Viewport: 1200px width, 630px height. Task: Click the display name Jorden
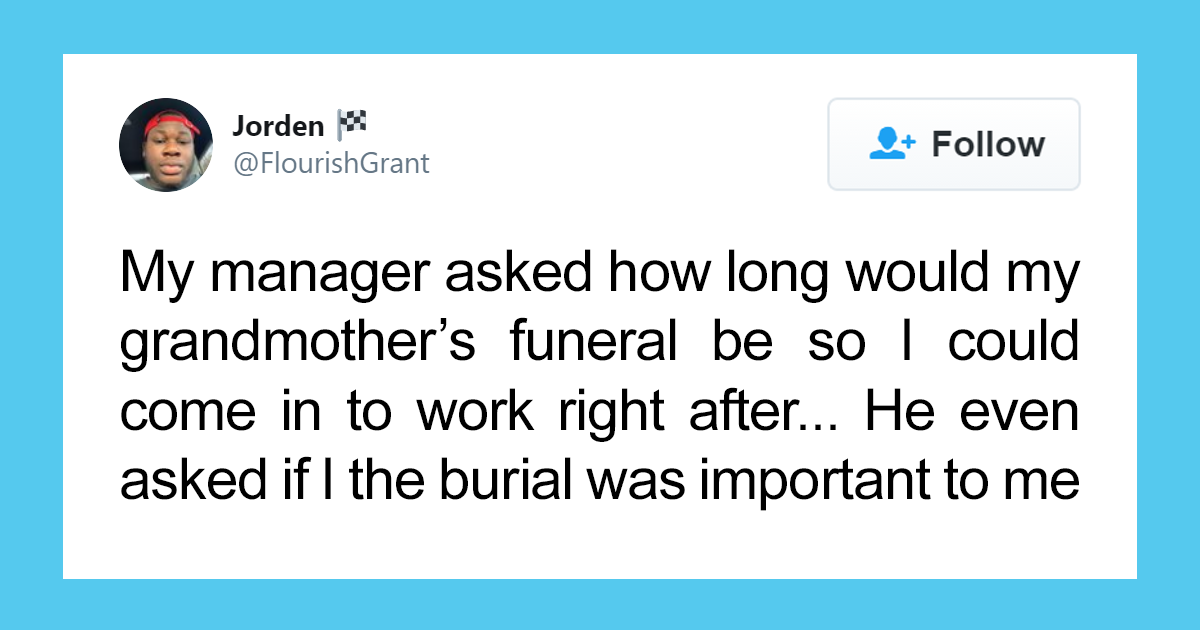(x=278, y=127)
